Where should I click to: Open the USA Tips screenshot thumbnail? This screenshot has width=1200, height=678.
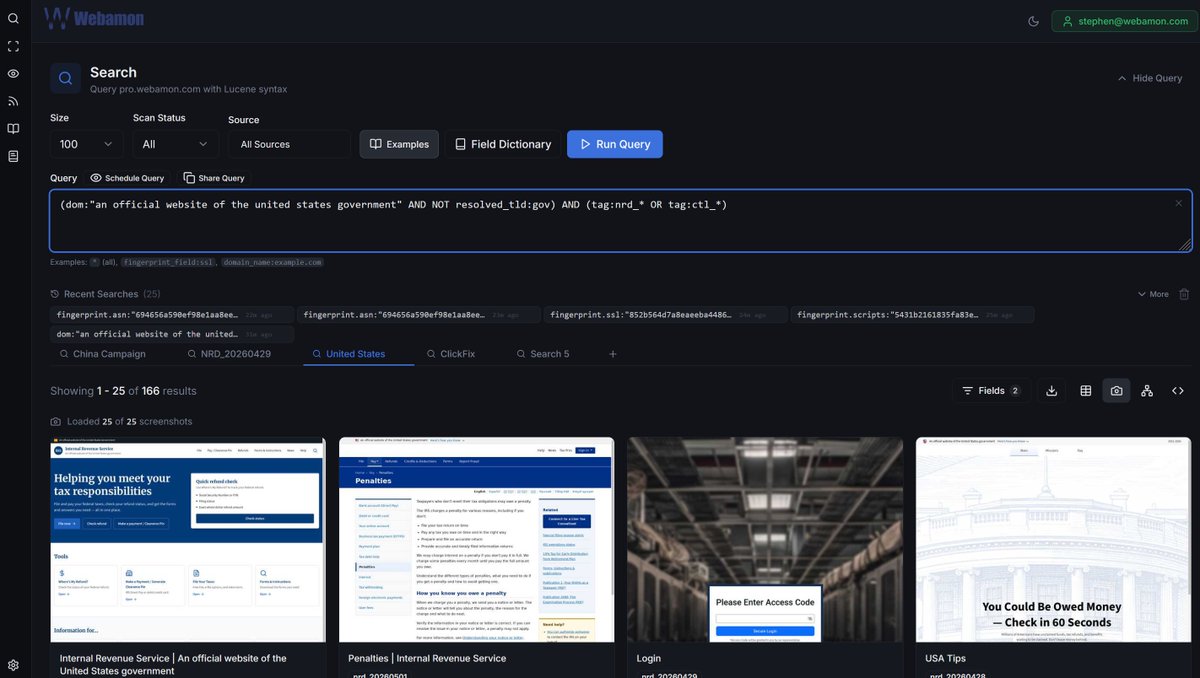[x=1053, y=540]
